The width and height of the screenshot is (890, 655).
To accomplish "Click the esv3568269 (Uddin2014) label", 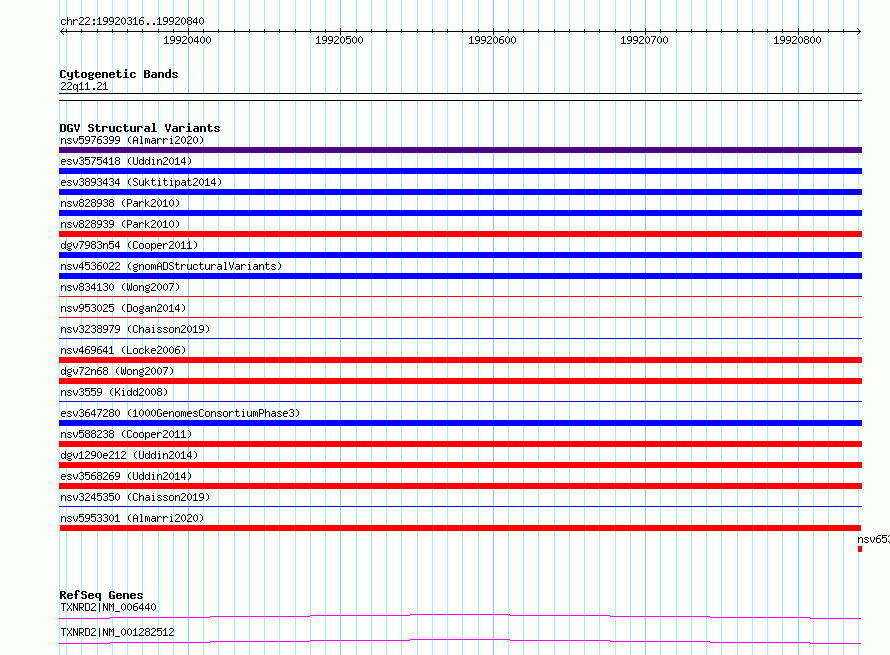I will (126, 476).
